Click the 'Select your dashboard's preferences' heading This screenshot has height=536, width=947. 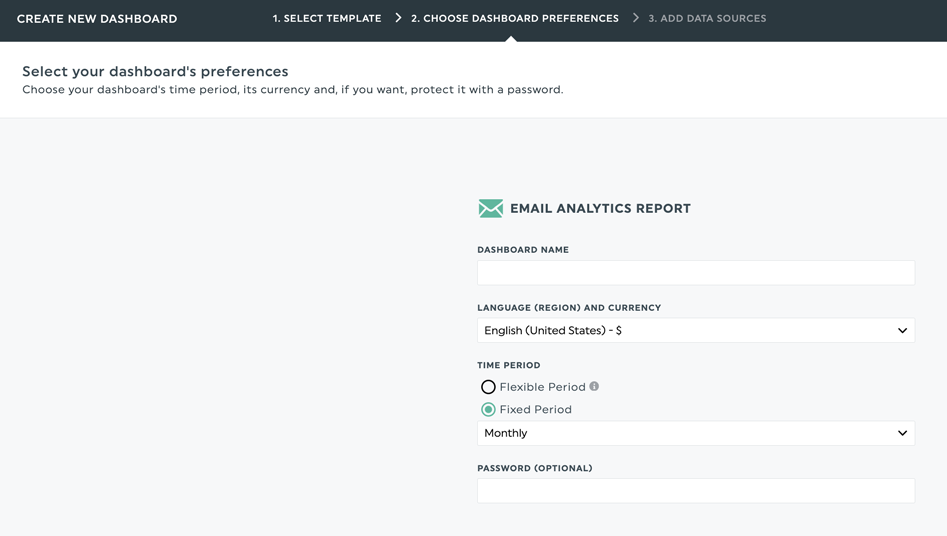[155, 71]
